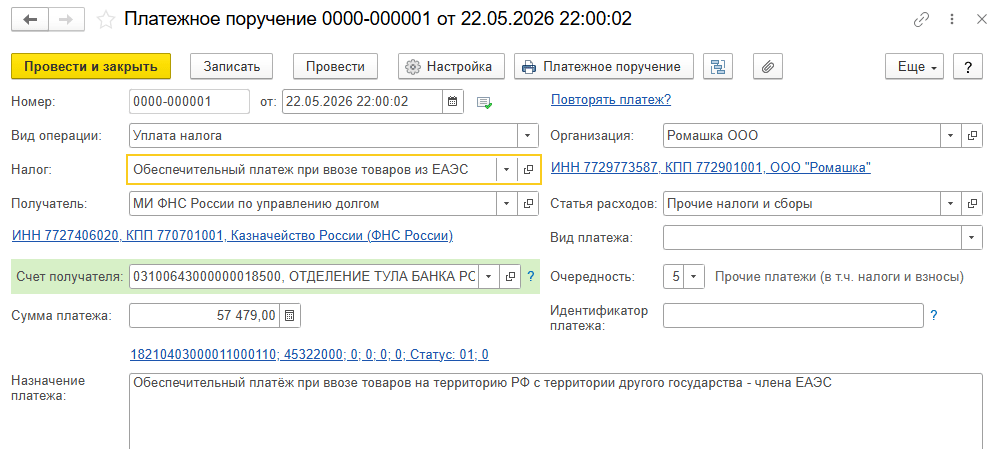Expand the Статья расходов dropdown
Image resolution: width=1003 pixels, height=449 pixels.
coord(951,204)
